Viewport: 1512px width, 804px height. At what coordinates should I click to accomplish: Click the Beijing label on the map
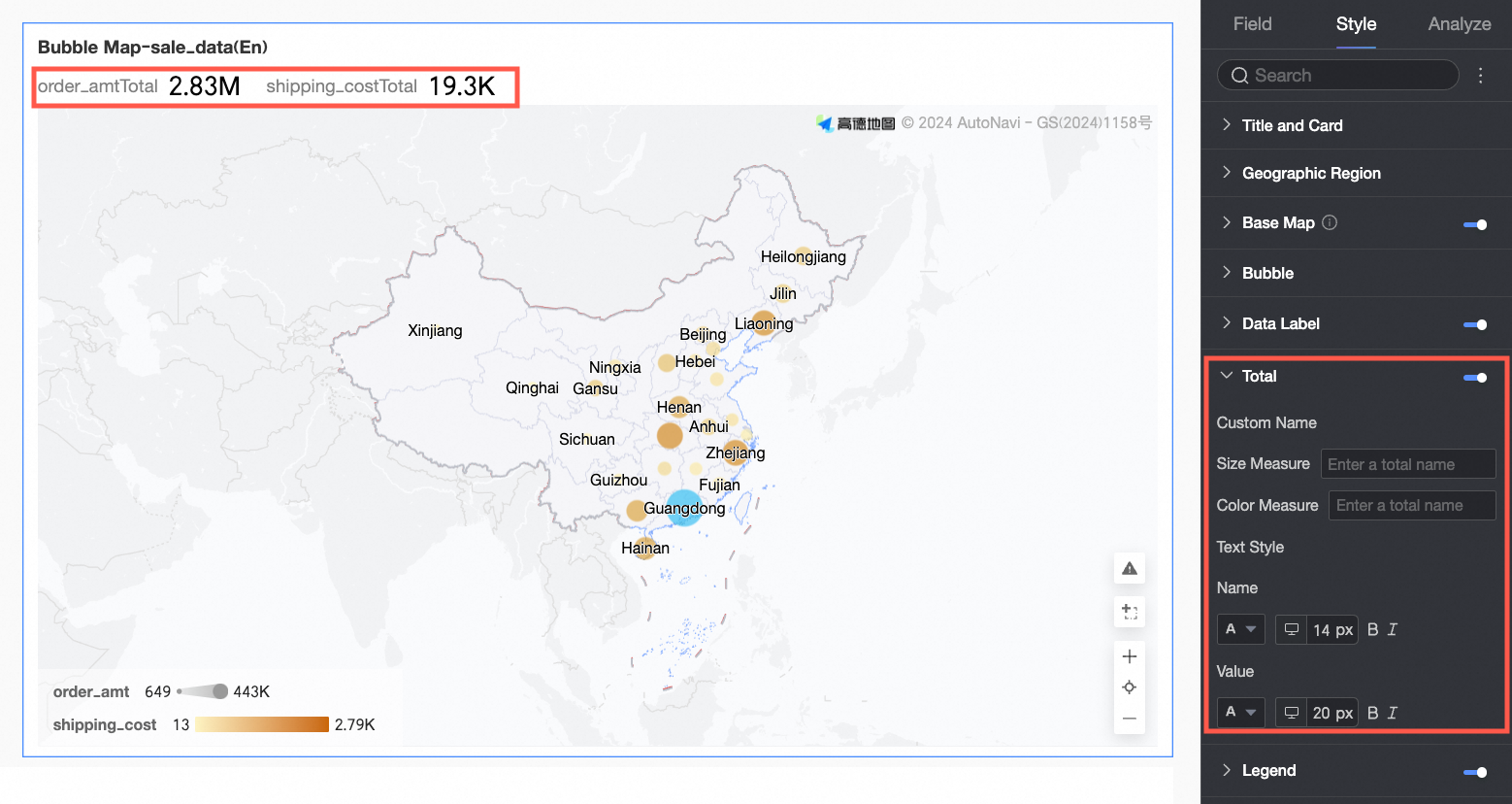pos(703,335)
